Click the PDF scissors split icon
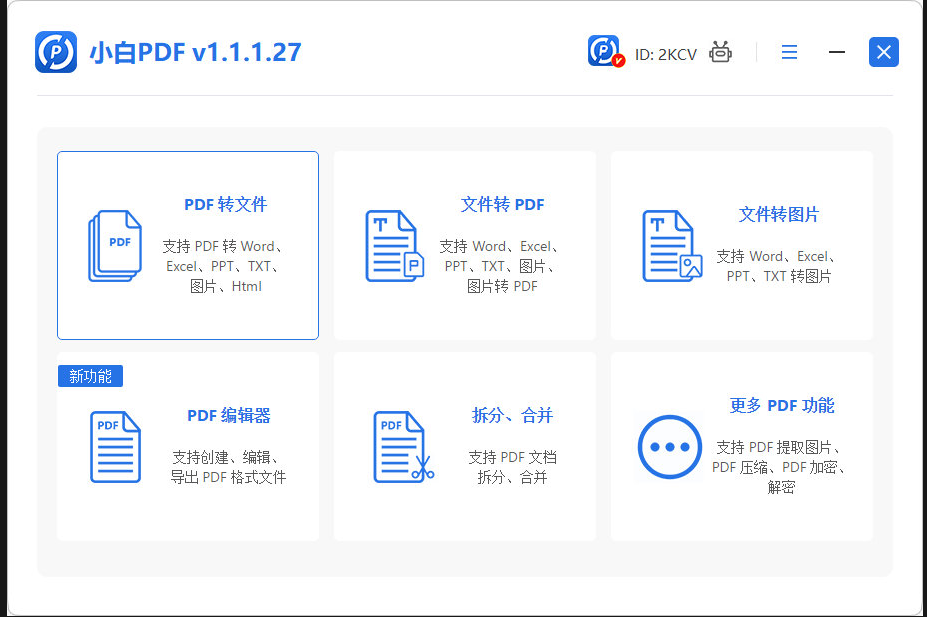The height and width of the screenshot is (617, 927). tap(404, 447)
